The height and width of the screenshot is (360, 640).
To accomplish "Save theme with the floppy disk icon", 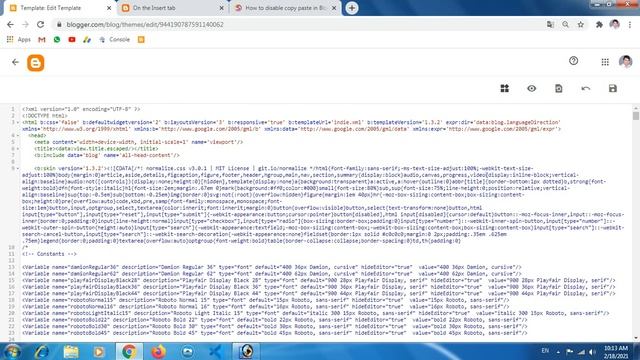I will pyautogui.click(x=613, y=89).
